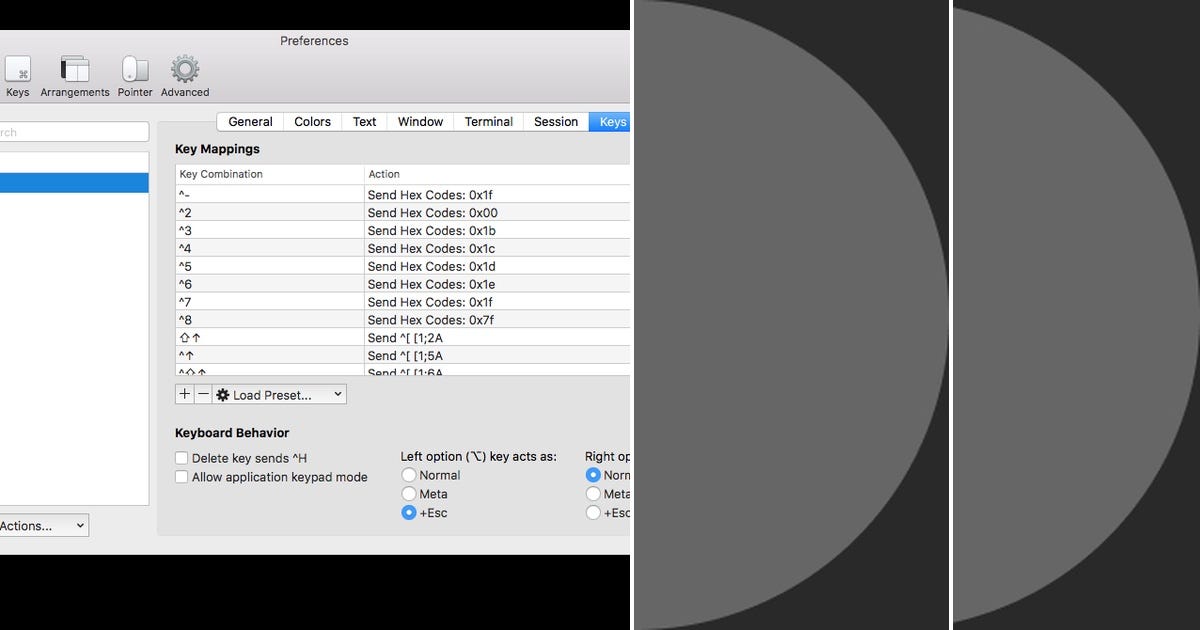The width and height of the screenshot is (1200, 630).
Task: Click action 'Send Hex Codes: 0x1d'
Action: [x=432, y=267]
